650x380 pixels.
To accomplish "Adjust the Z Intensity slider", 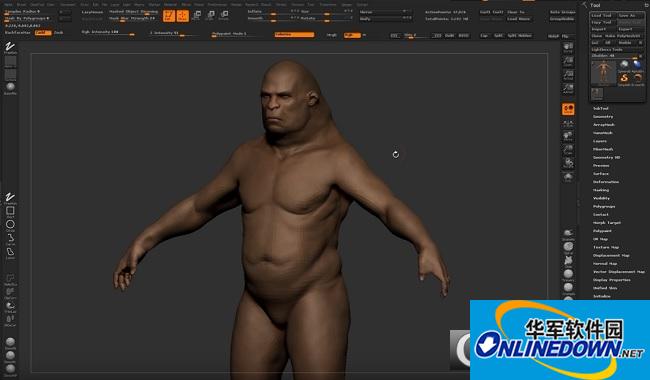I will tap(173, 33).
